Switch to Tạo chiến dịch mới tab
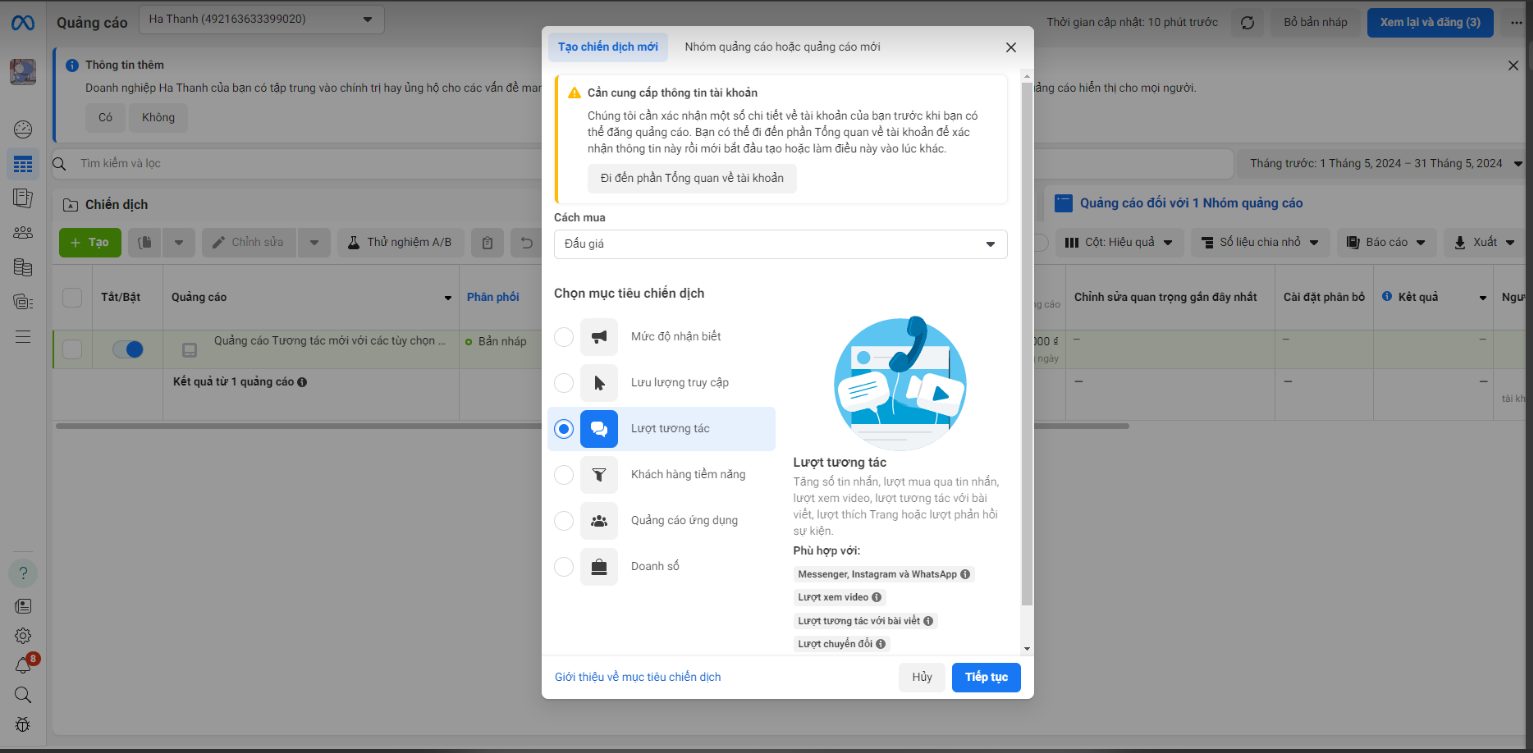Image resolution: width=1533 pixels, height=753 pixels. [x=608, y=47]
